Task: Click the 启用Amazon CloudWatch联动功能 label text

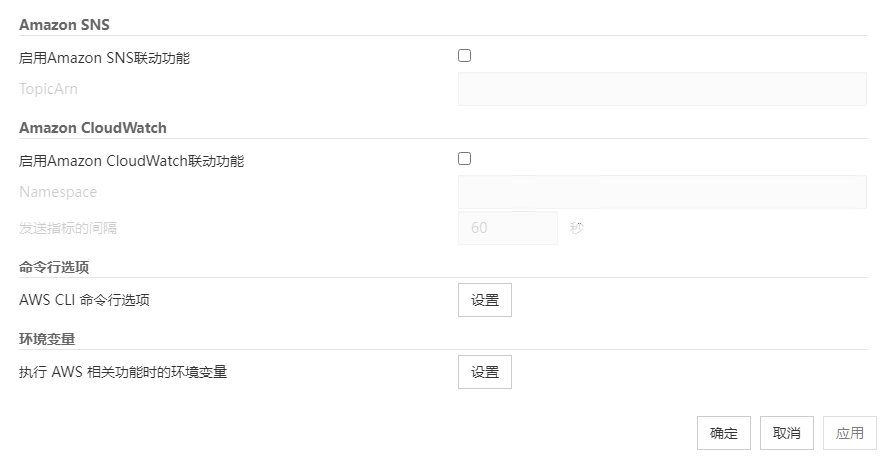Action: 131,161
